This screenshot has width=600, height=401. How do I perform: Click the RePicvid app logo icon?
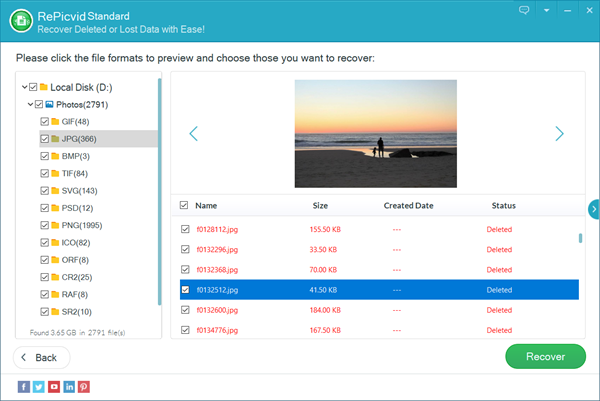[21, 21]
